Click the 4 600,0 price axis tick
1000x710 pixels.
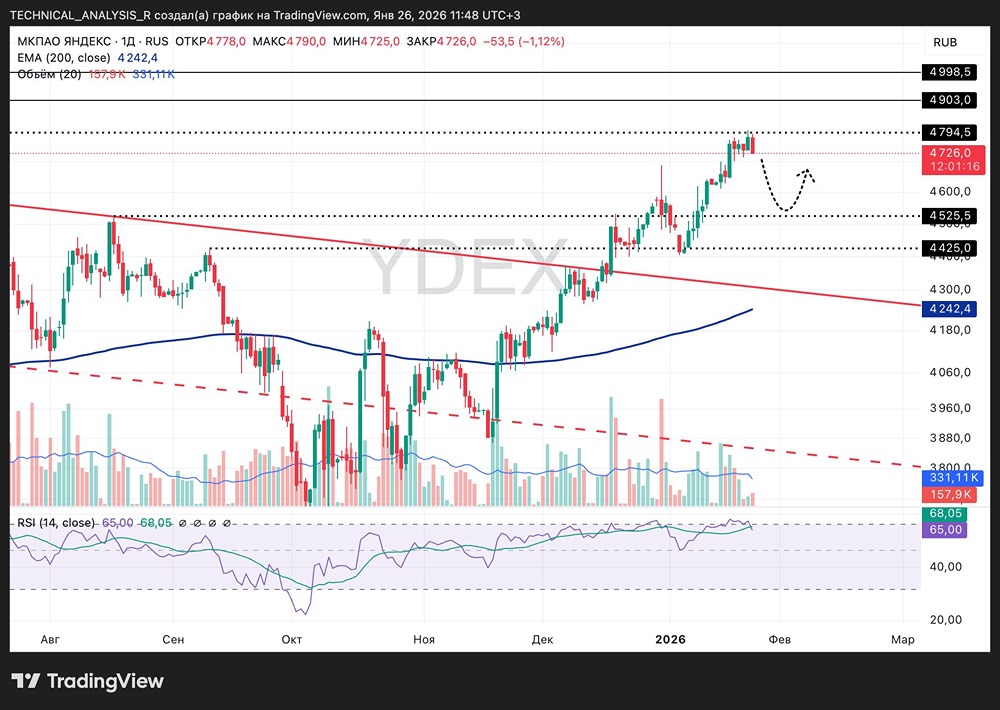coord(950,191)
